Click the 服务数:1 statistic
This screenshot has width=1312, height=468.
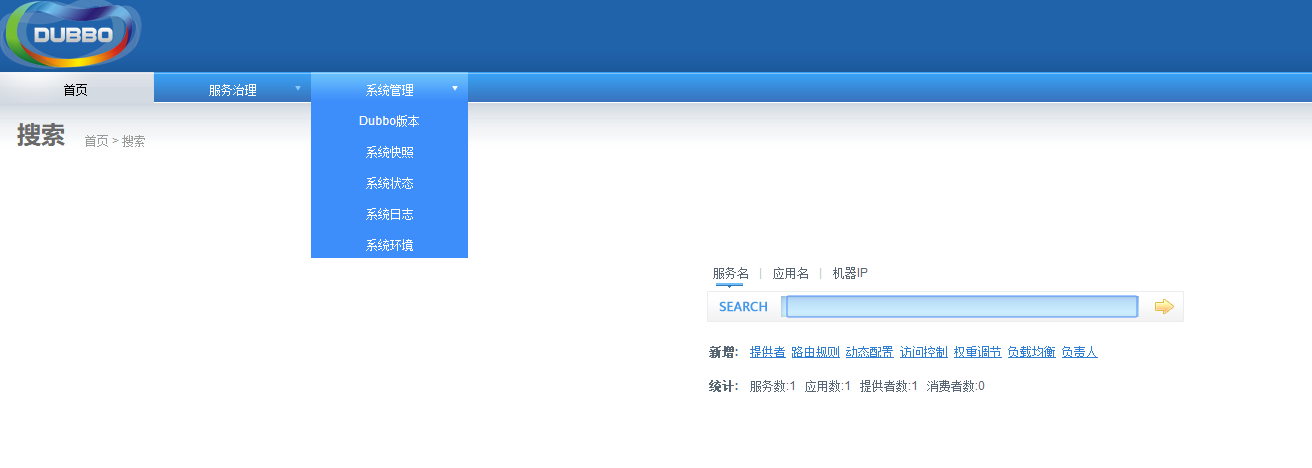[x=772, y=386]
